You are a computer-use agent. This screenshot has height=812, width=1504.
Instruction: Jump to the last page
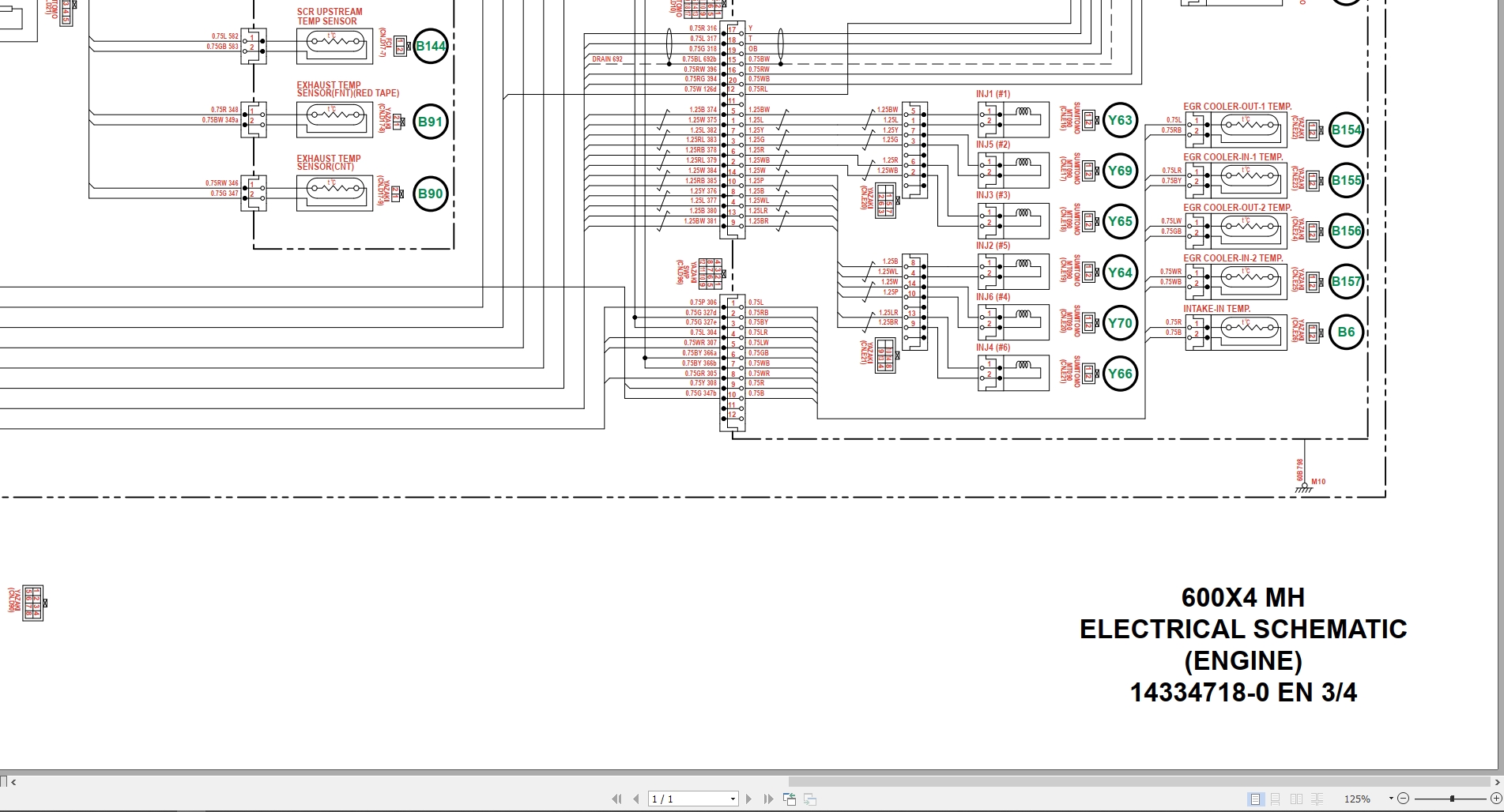click(768, 799)
